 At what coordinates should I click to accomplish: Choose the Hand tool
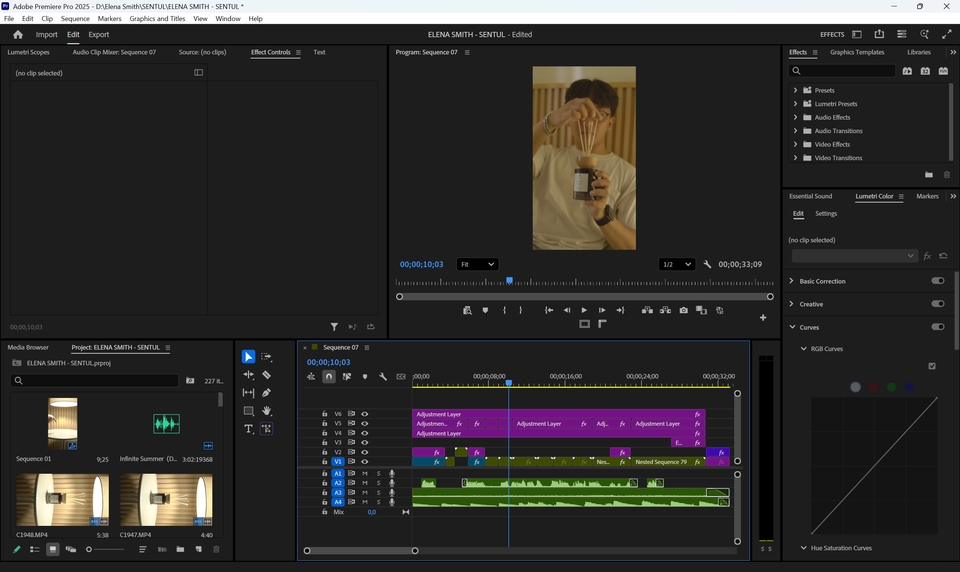[x=266, y=411]
